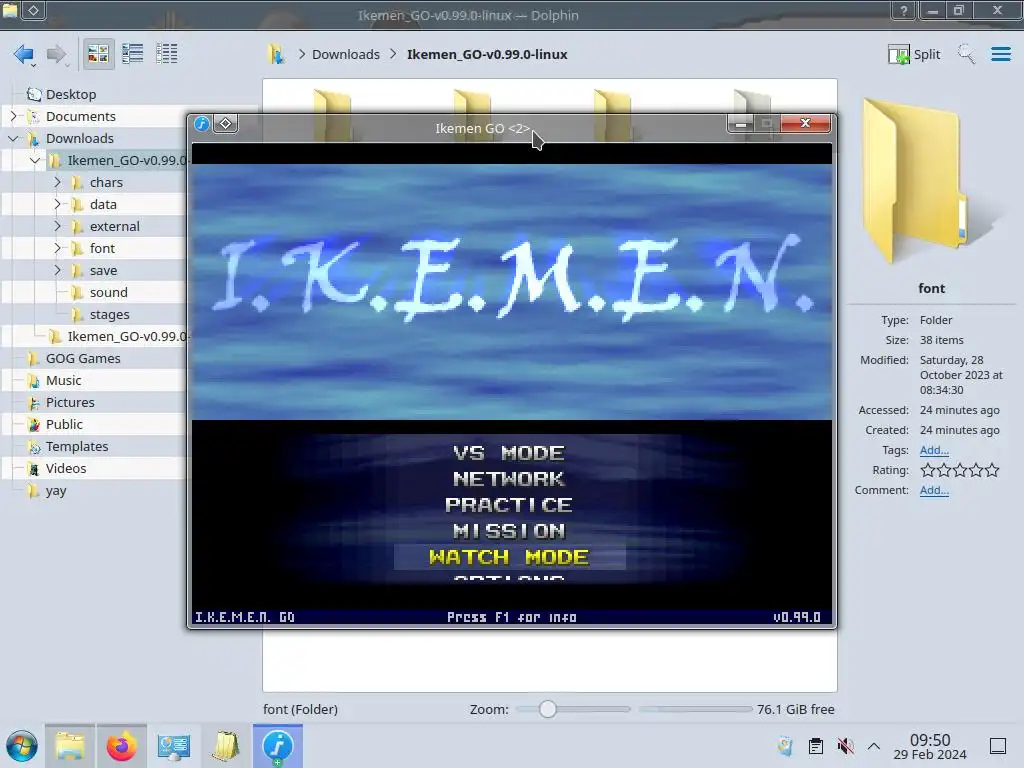This screenshot has width=1024, height=768.
Task: Collapse the Ikemen_GO-v0.99.0 tree node
Action: pos(35,160)
